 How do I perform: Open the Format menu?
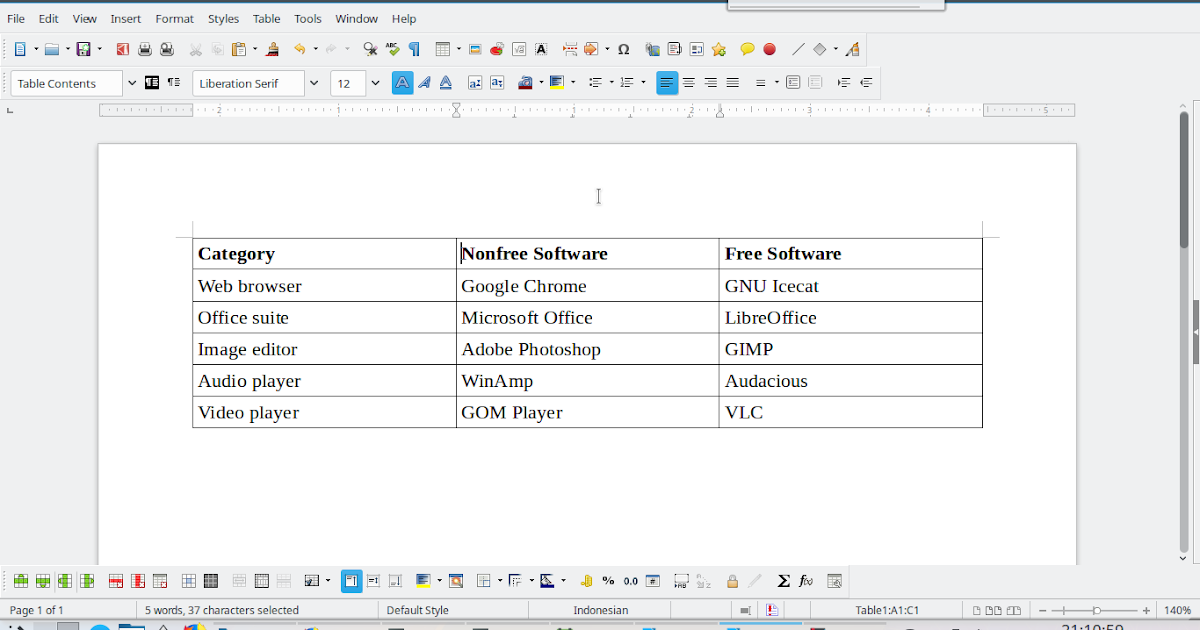[x=174, y=18]
